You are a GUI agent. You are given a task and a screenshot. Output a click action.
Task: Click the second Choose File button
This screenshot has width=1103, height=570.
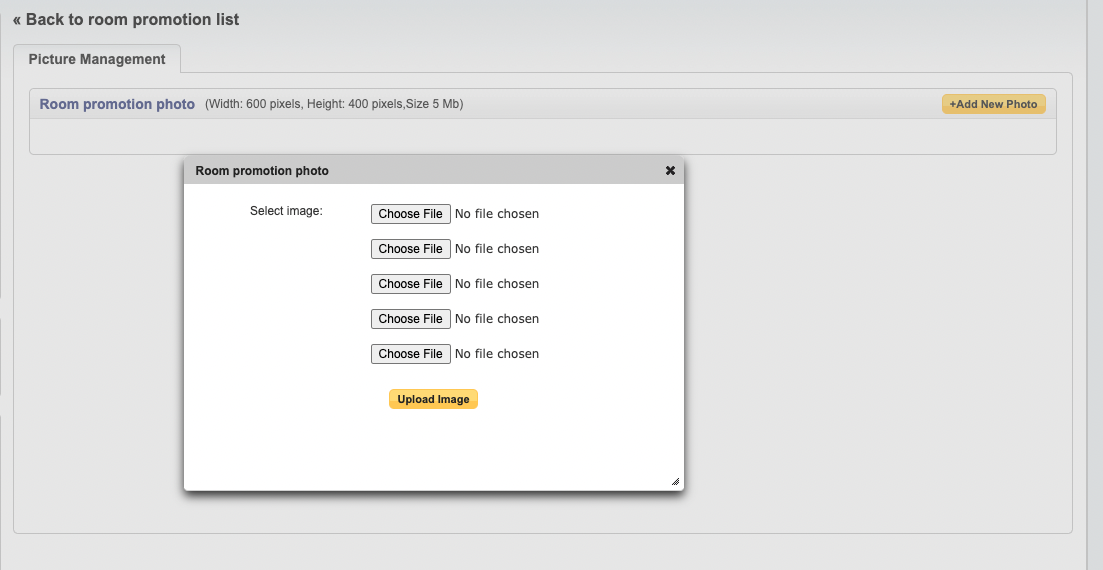pyautogui.click(x=410, y=249)
